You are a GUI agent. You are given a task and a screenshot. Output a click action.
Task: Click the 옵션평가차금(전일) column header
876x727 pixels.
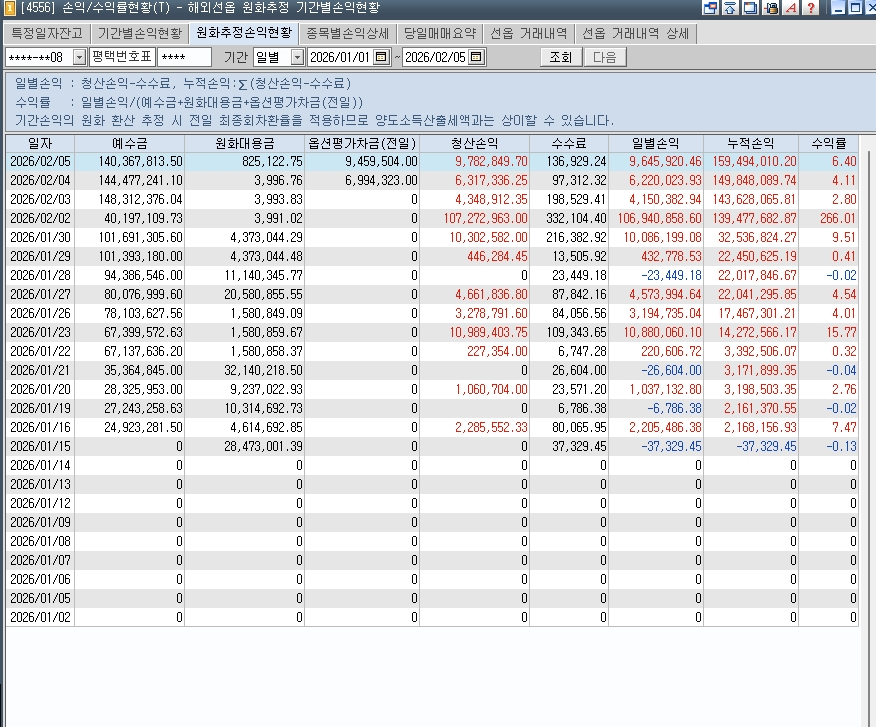pos(362,143)
